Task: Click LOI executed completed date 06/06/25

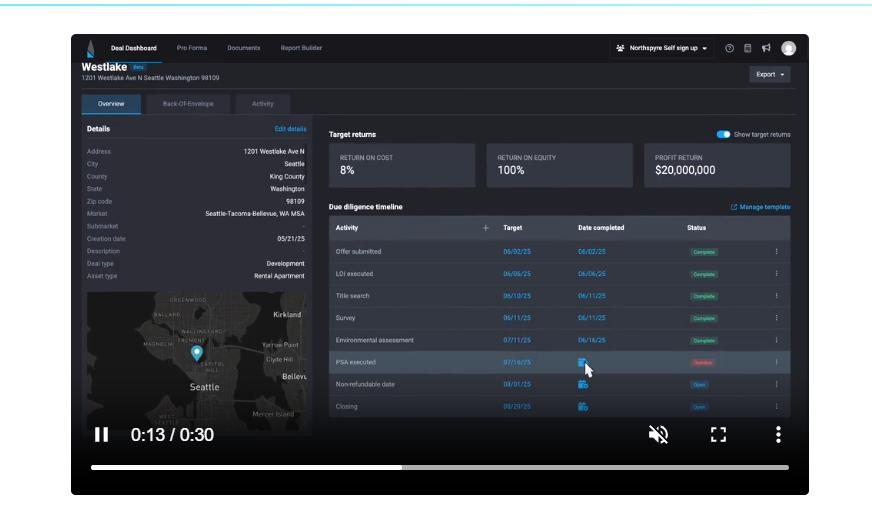Action: 592,274
